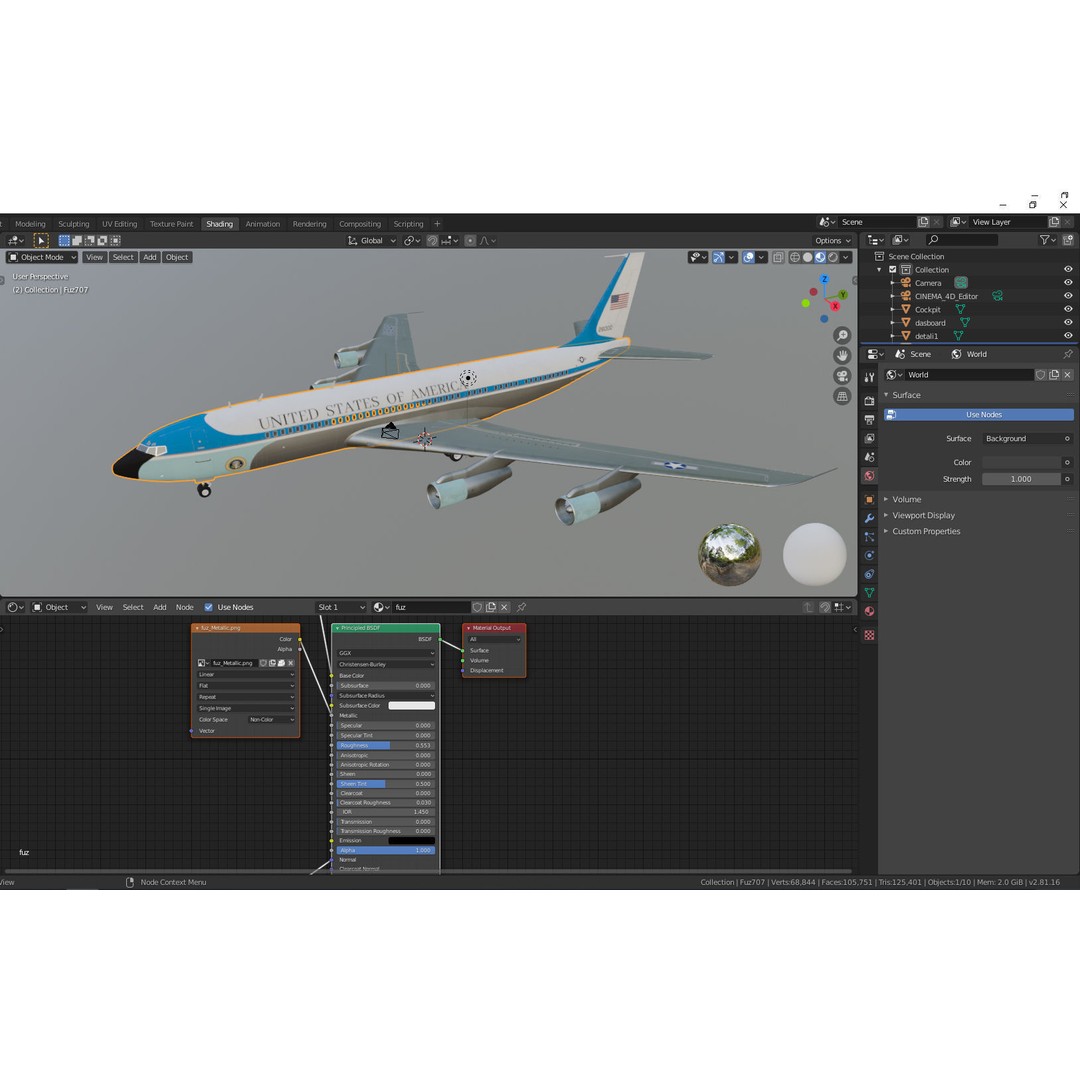This screenshot has height=1080, width=1080.
Task: Hide the dasboard object in outliner
Action: click(x=1068, y=322)
